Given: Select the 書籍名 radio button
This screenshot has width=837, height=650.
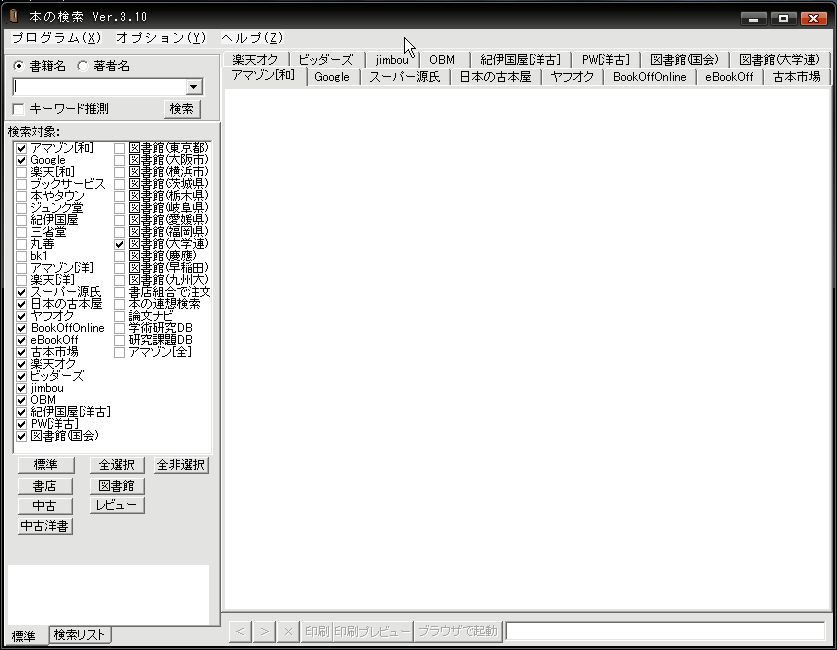Looking at the screenshot, I should tap(19, 66).
